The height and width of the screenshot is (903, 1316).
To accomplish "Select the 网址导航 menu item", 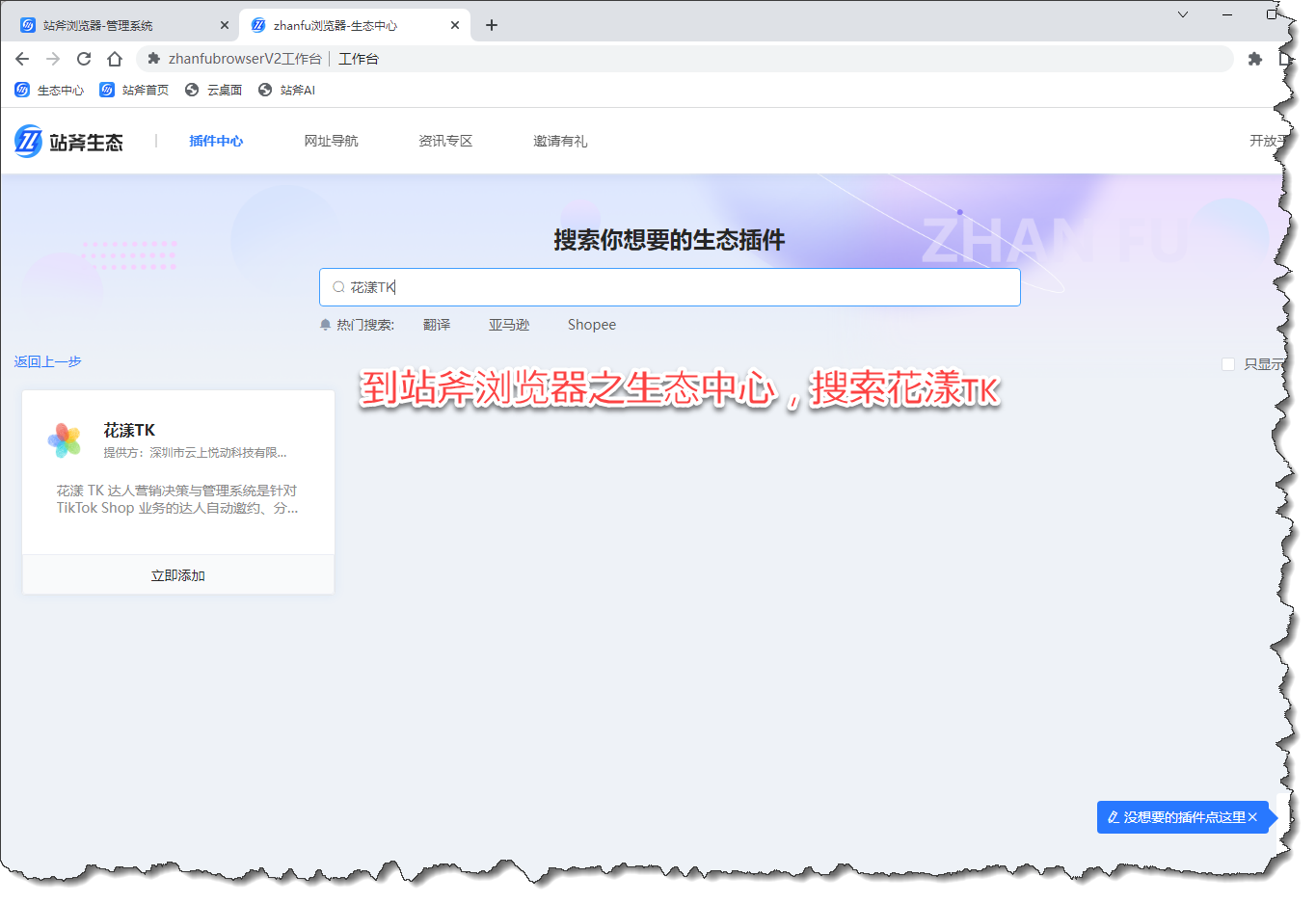I will [331, 141].
